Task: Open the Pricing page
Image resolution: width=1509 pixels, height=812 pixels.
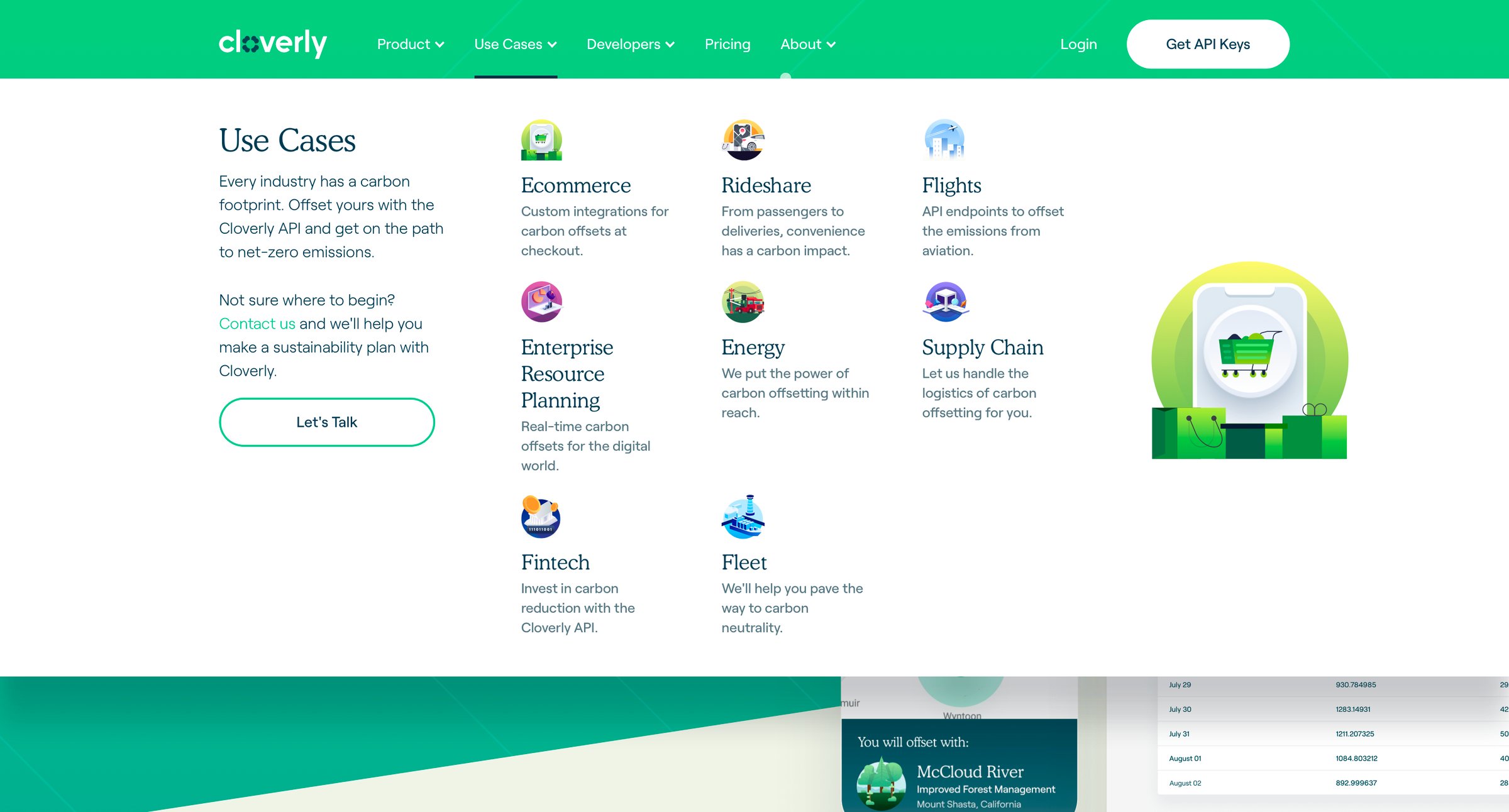Action: pyautogui.click(x=727, y=44)
